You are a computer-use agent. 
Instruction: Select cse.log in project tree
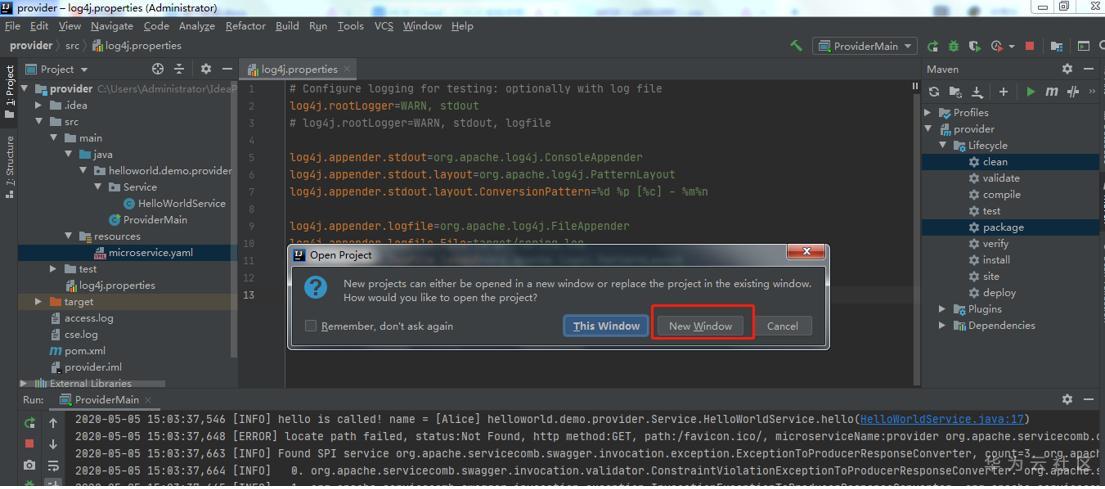74,335
